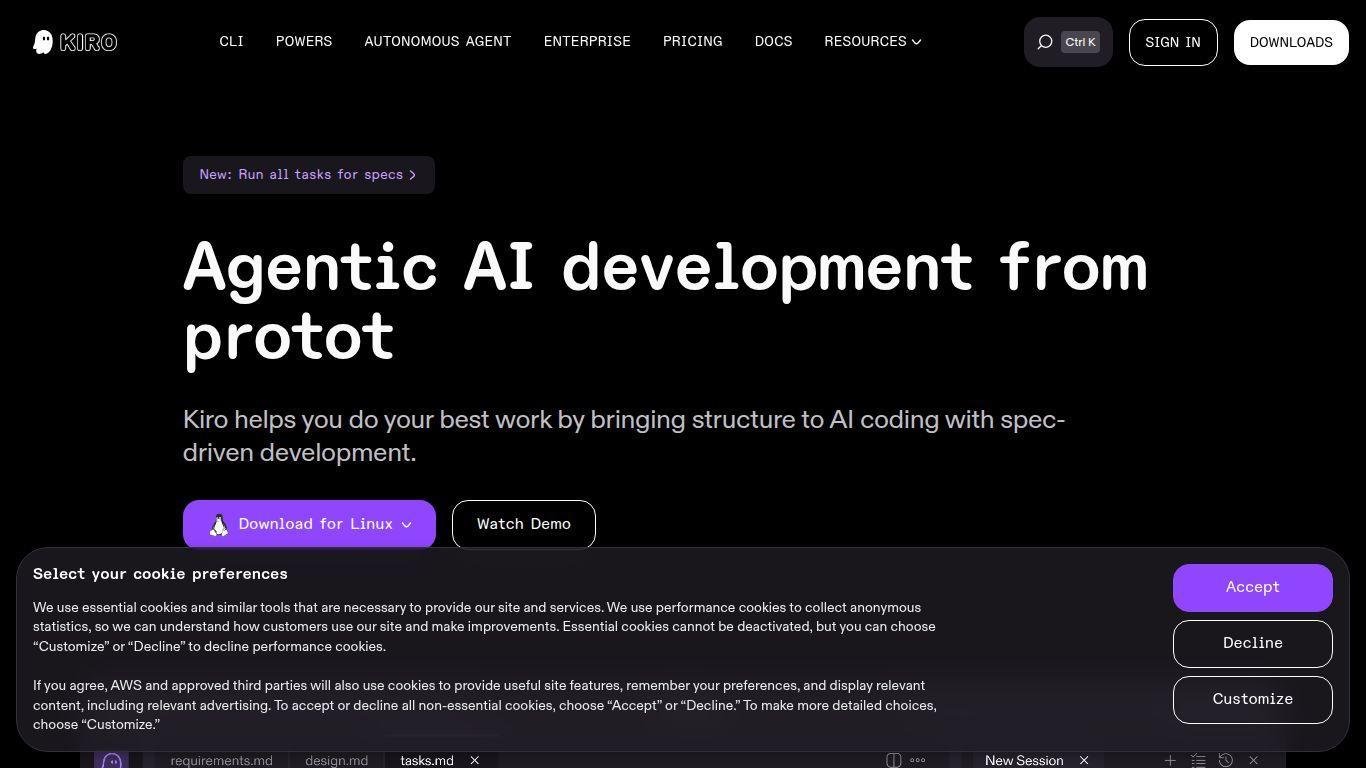This screenshot has width=1366, height=768.
Task: Click the Kiro ghost logo
Action: tap(43, 42)
